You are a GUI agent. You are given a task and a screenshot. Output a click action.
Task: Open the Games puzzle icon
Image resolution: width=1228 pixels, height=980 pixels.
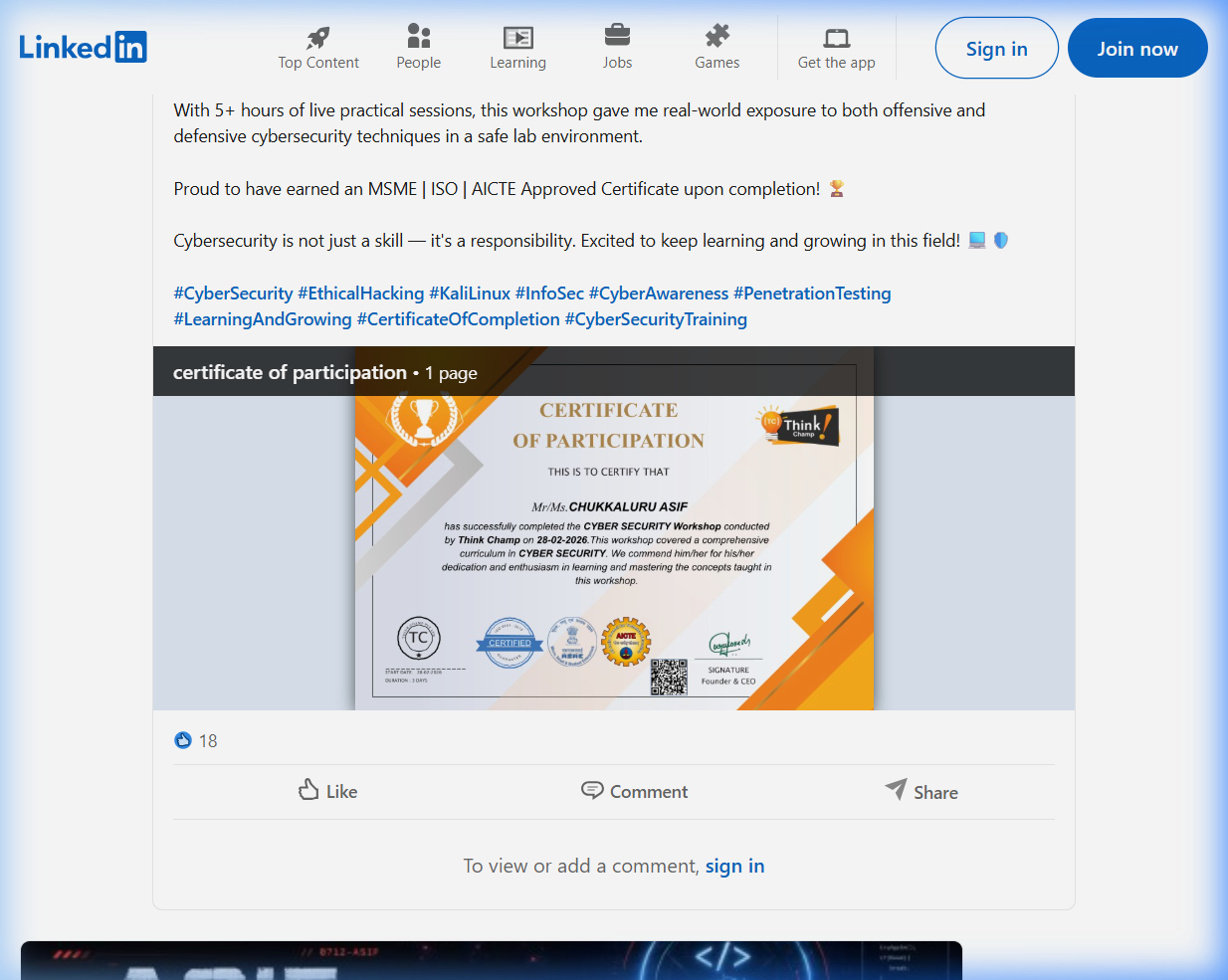tap(717, 37)
